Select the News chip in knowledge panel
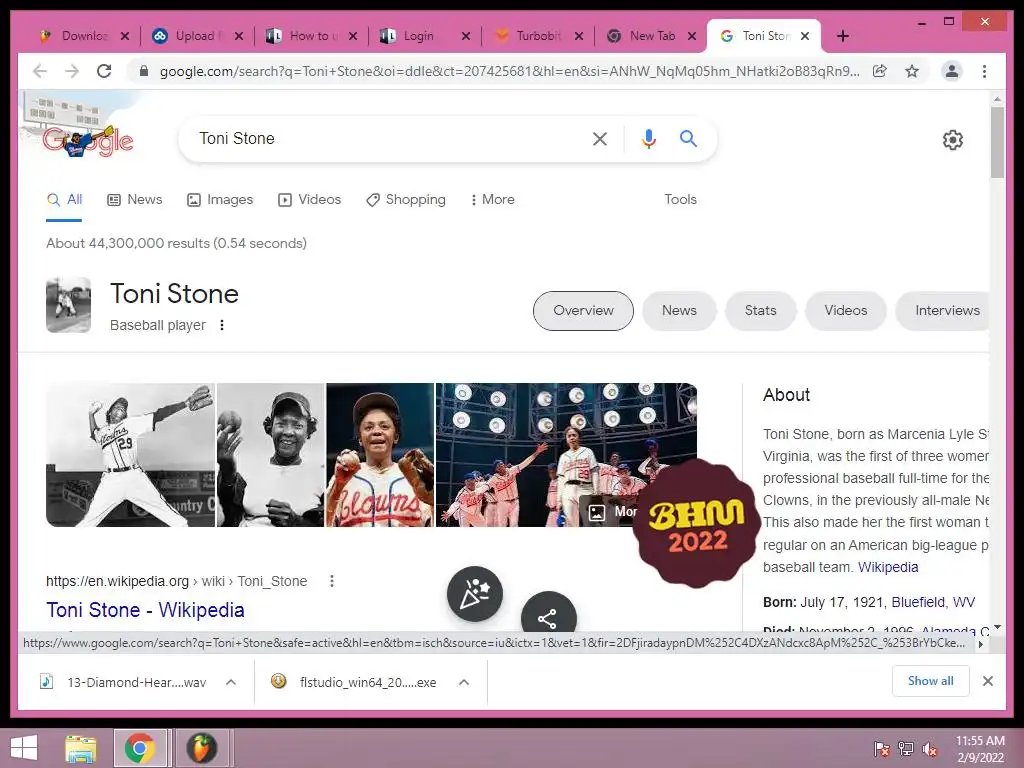The height and width of the screenshot is (768, 1024). pos(679,311)
